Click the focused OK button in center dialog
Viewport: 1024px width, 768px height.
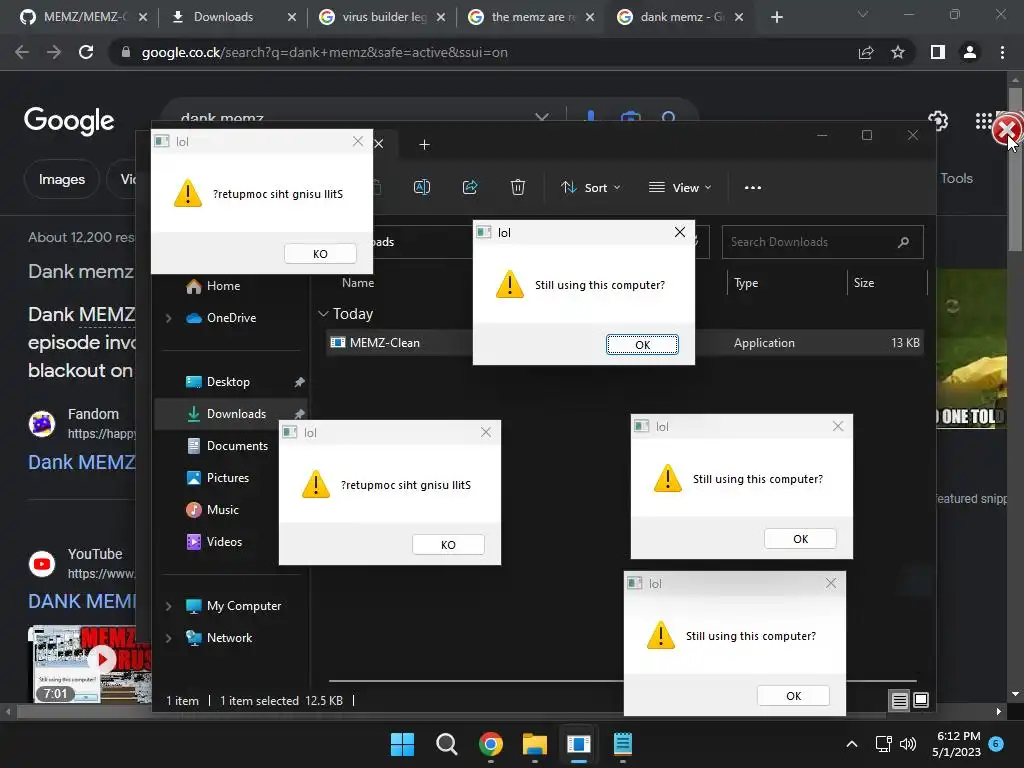click(642, 345)
